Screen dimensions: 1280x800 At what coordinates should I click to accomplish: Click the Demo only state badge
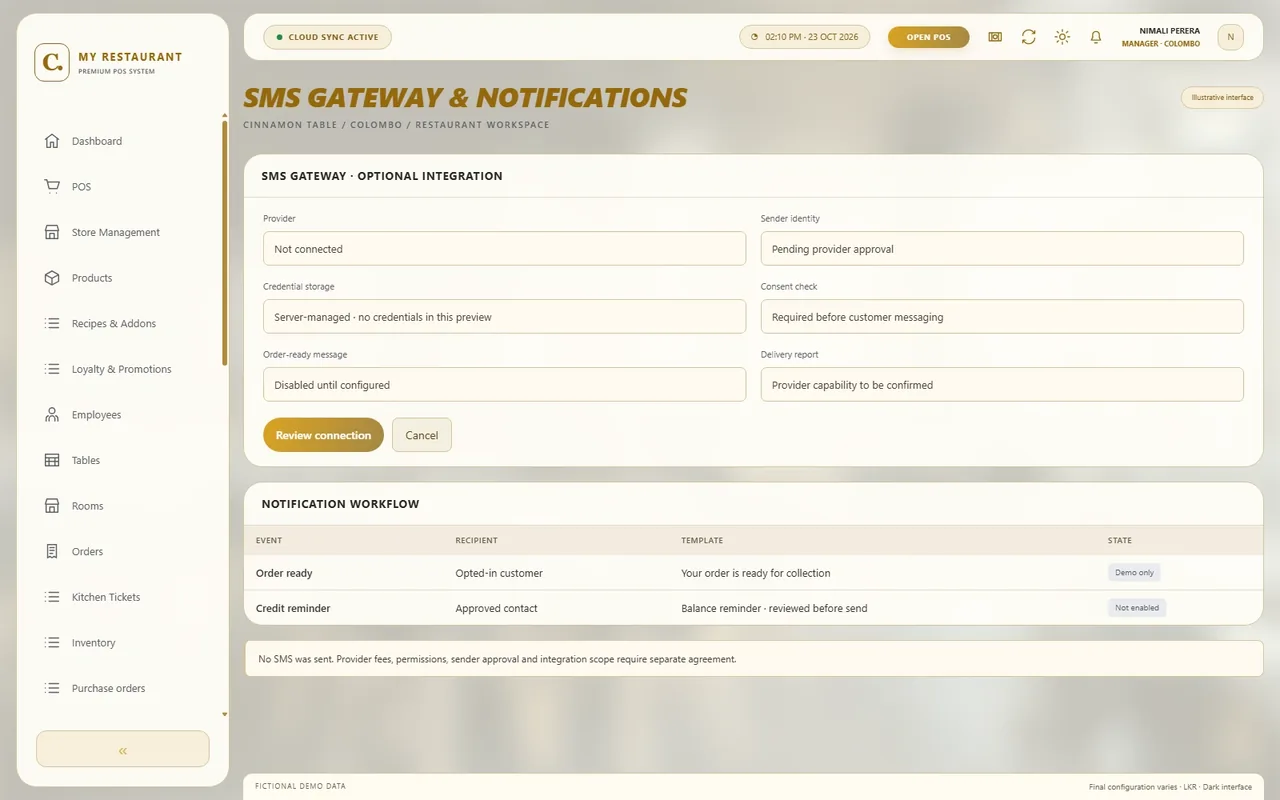pyautogui.click(x=1134, y=573)
